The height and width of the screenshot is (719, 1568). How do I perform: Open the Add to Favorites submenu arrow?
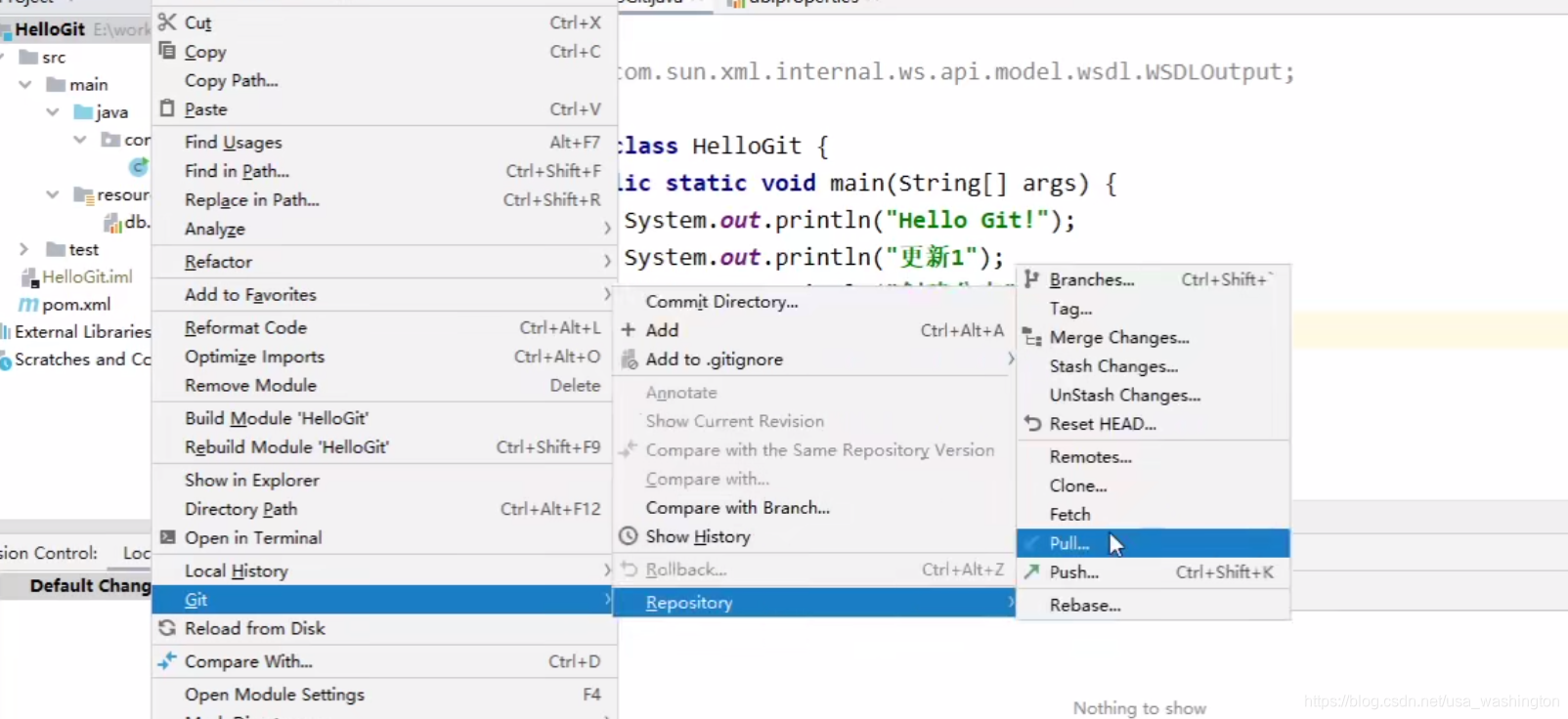coord(607,294)
